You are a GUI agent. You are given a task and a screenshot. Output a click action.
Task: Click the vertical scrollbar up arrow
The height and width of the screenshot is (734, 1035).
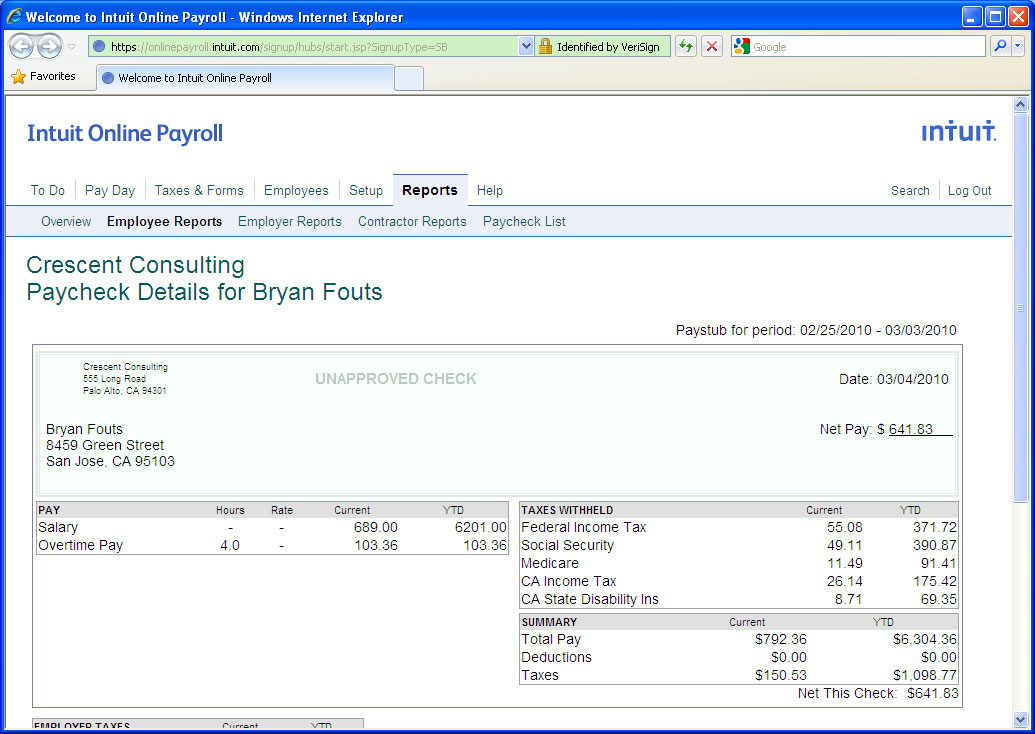click(x=1020, y=104)
